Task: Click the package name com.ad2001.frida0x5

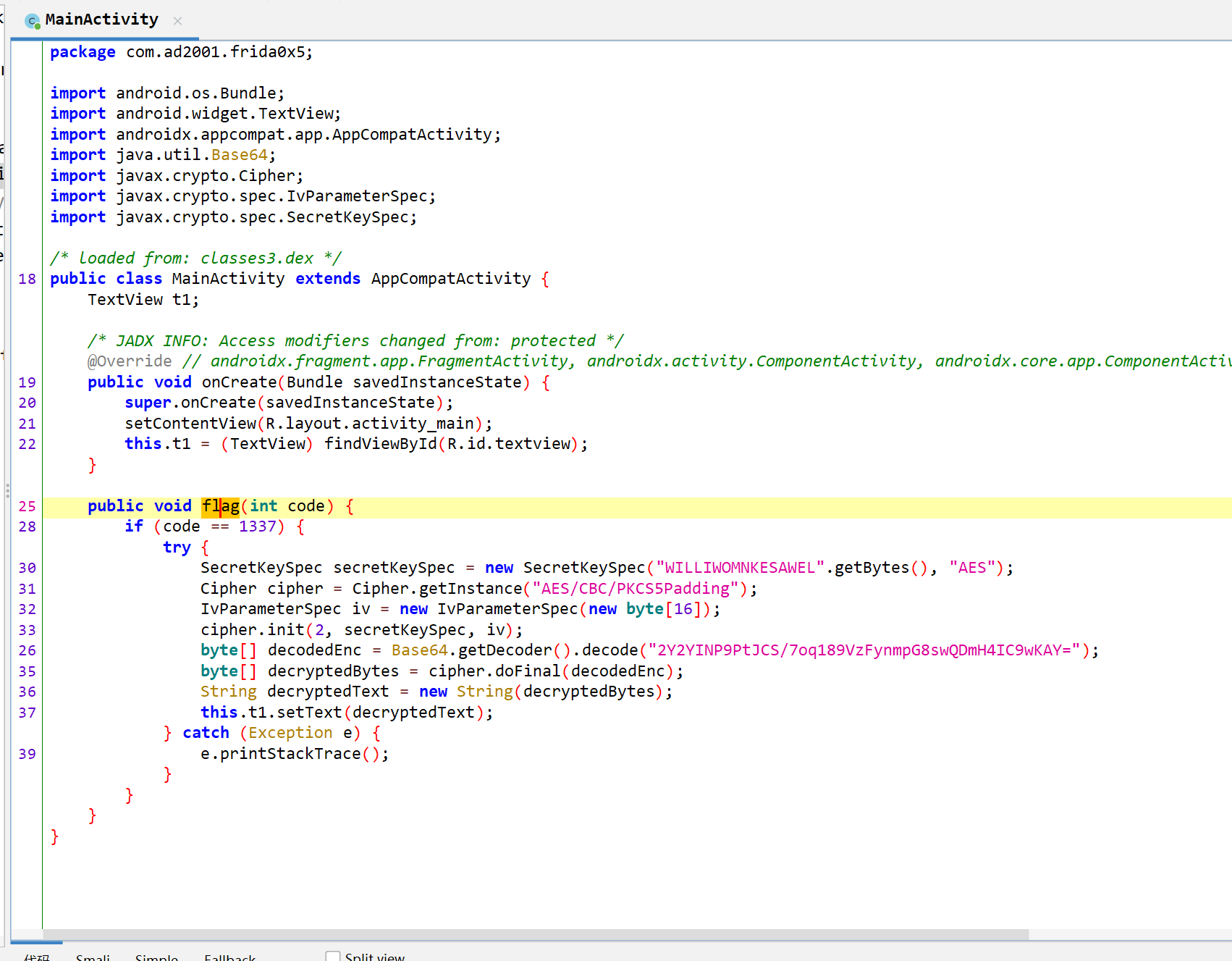Action: click(x=216, y=52)
